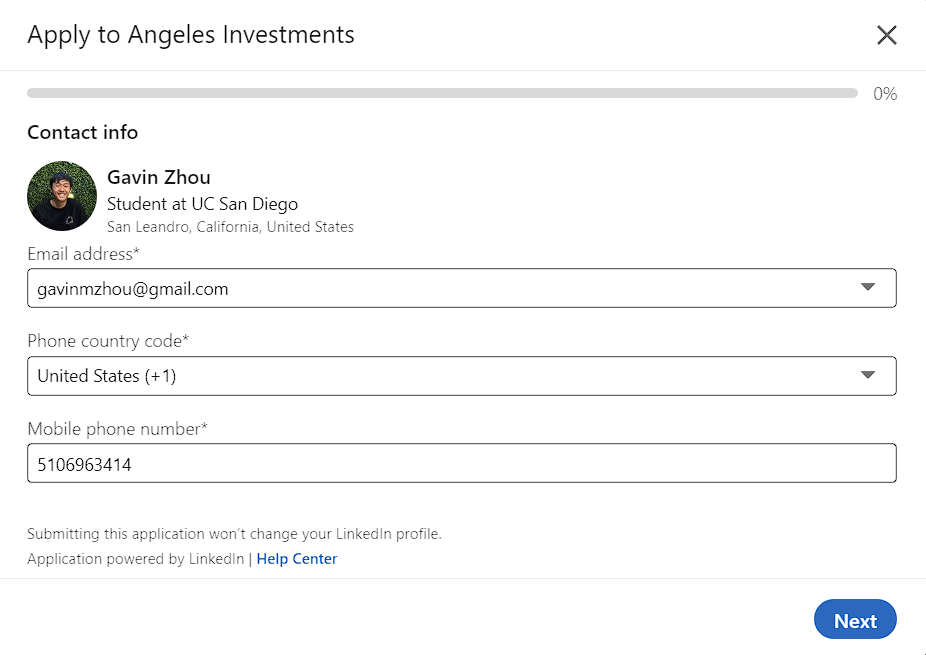Viewport: 926px width, 655px height.
Task: Click the phone country code arrow icon
Action: point(867,375)
